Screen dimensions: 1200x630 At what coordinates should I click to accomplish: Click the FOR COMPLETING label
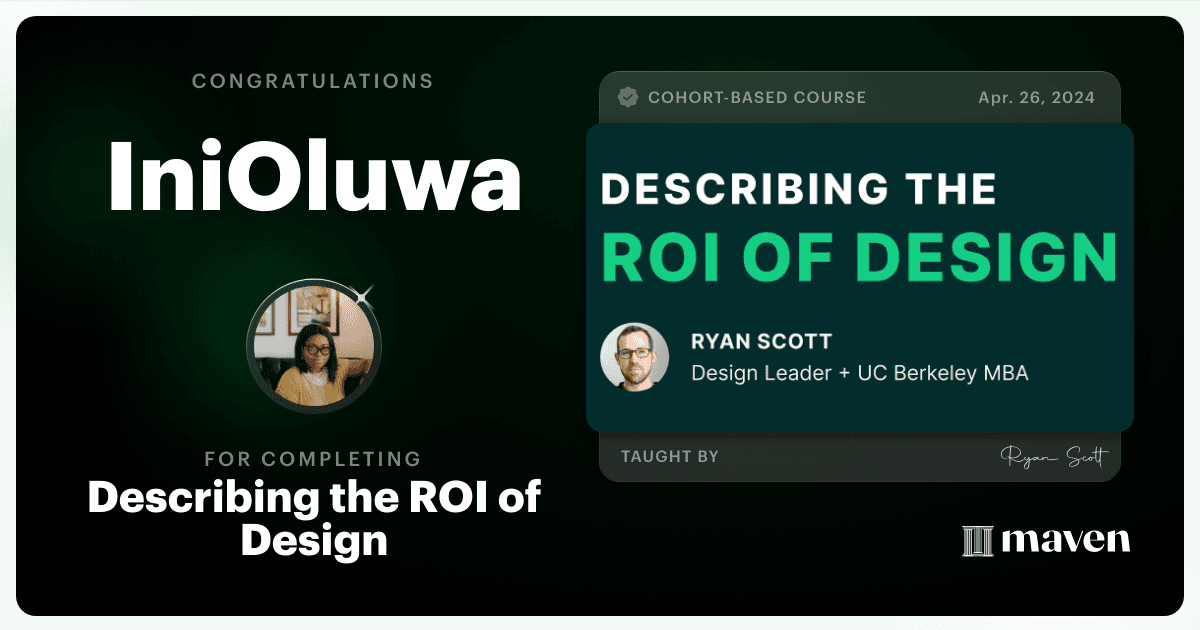tap(313, 459)
